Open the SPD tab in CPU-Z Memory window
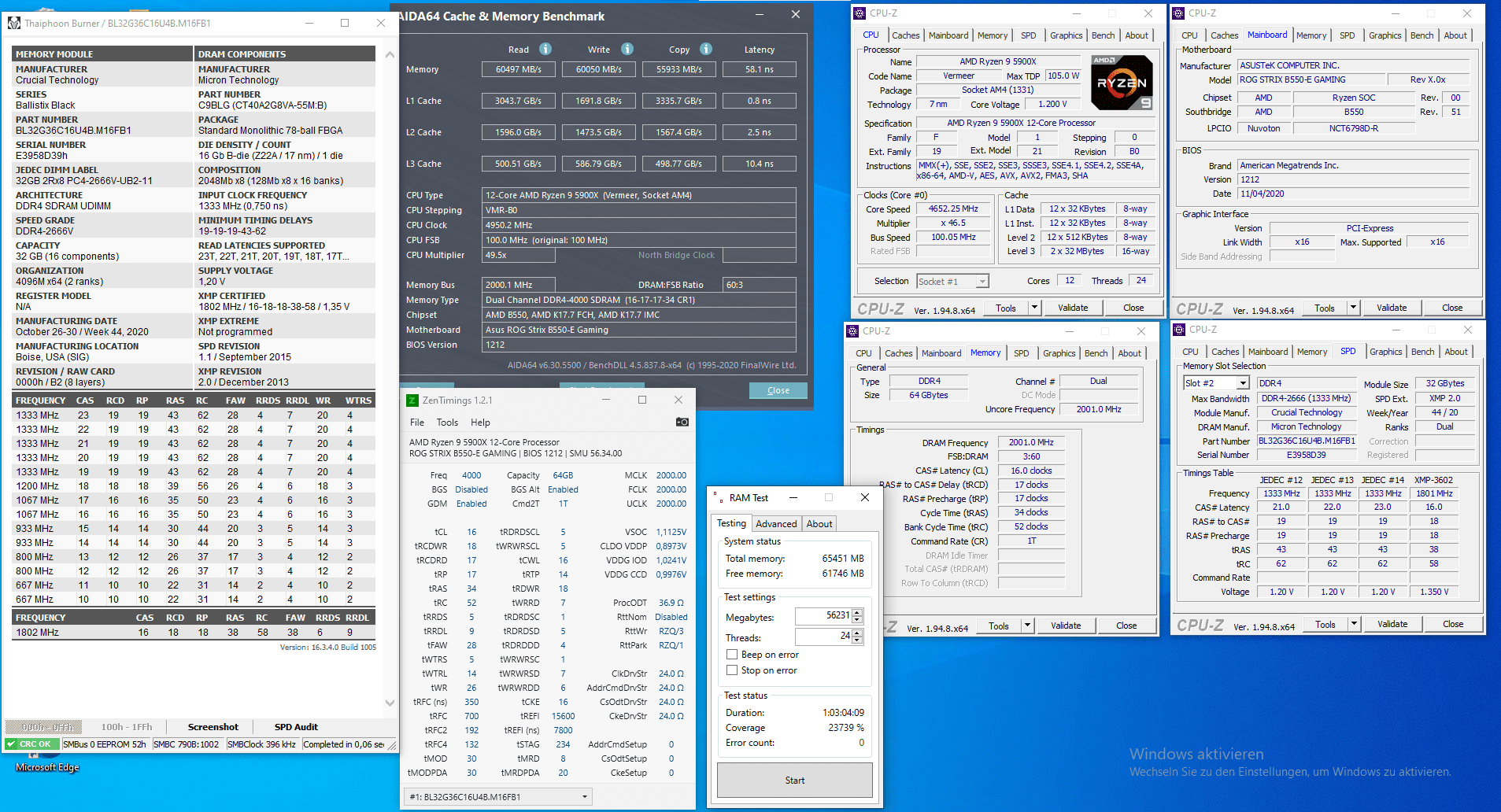1501x812 pixels. (x=1022, y=353)
